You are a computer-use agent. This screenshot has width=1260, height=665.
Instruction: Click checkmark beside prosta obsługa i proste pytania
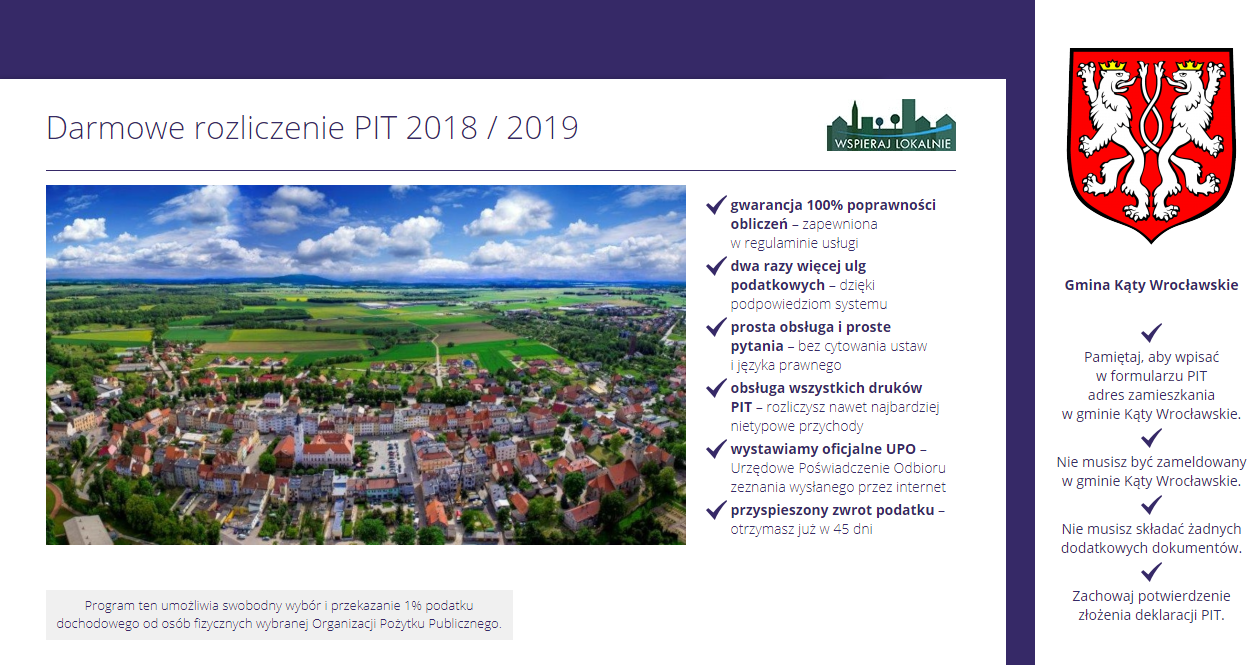(x=716, y=327)
